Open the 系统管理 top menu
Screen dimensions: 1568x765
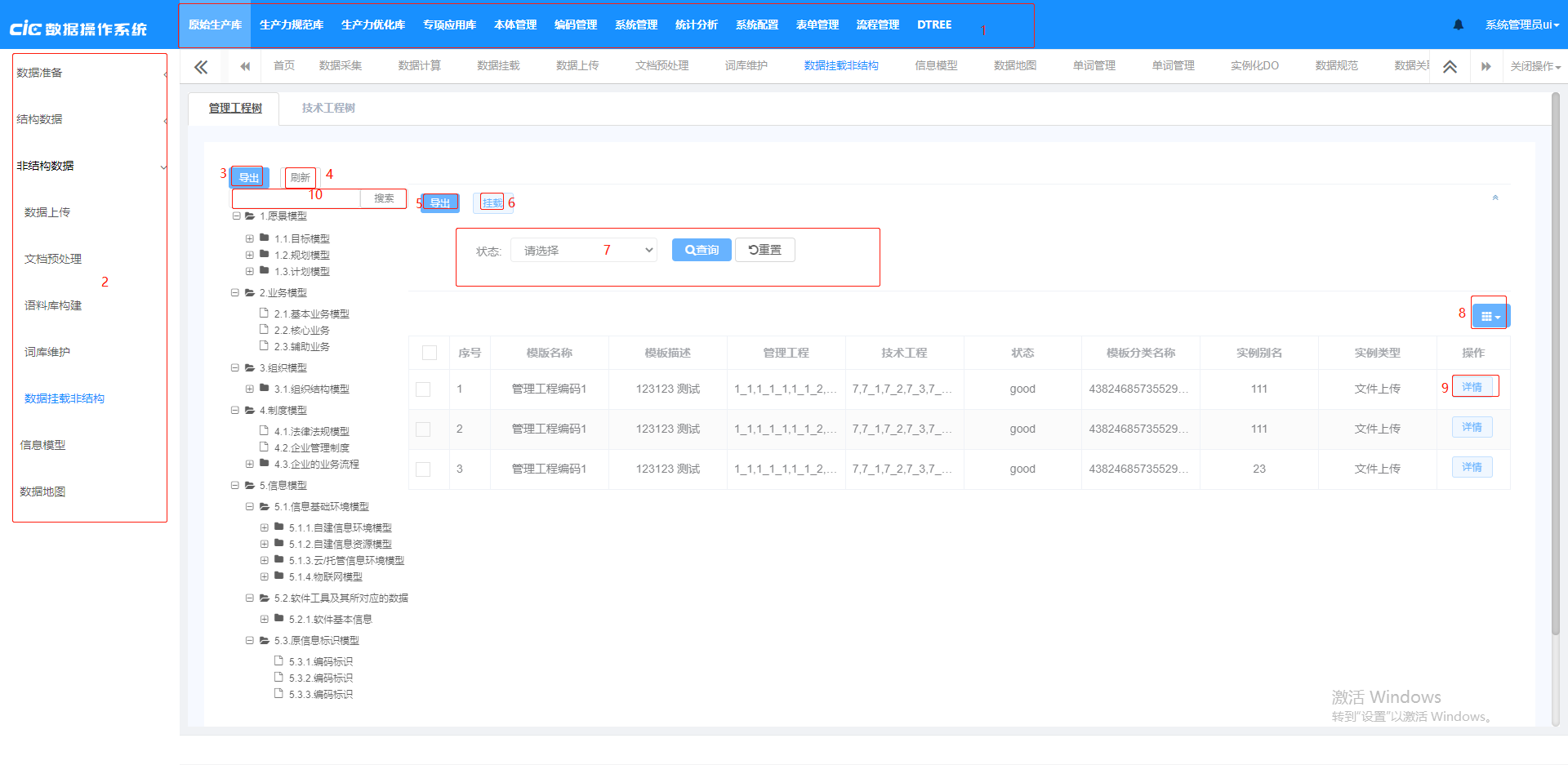(x=635, y=25)
